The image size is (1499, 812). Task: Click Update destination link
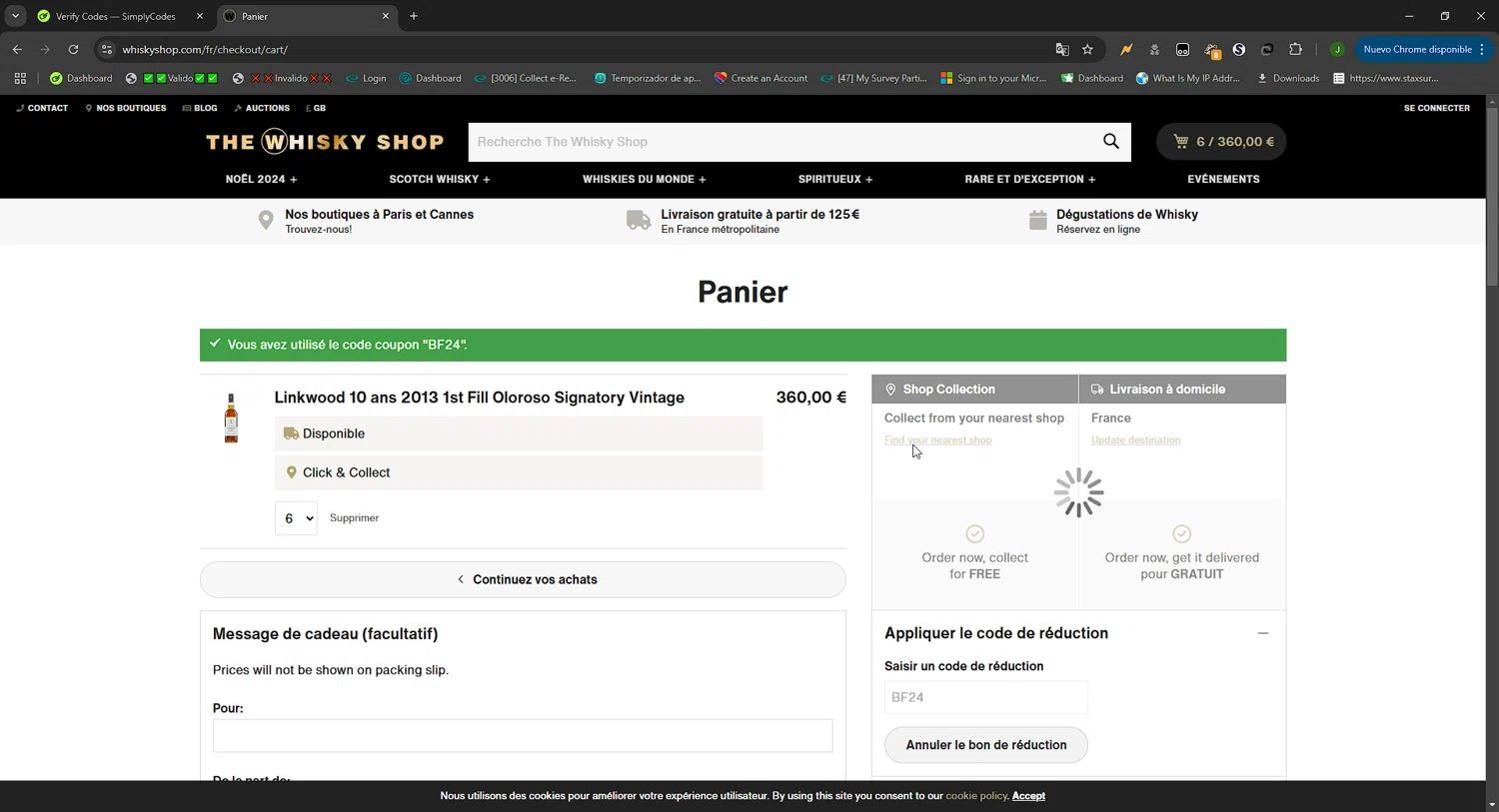1135,440
